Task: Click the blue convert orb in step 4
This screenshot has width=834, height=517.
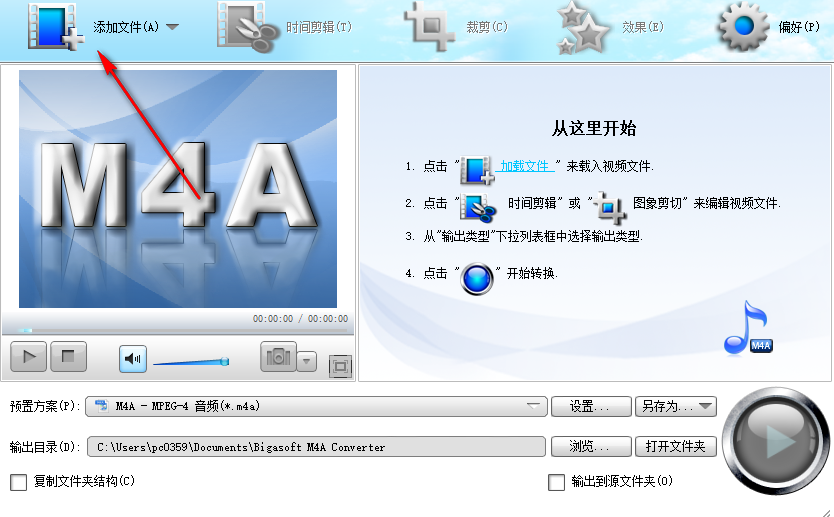Action: (477, 279)
